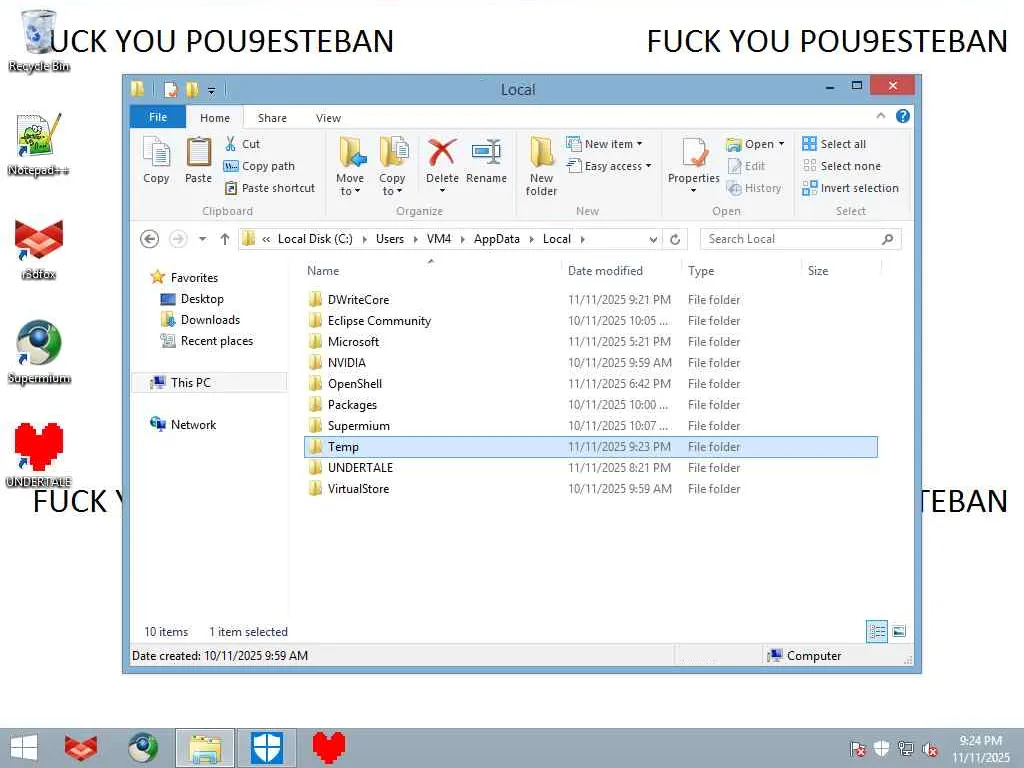The width and height of the screenshot is (1024, 768).
Task: Open the Windows Start button
Action: (x=24, y=748)
